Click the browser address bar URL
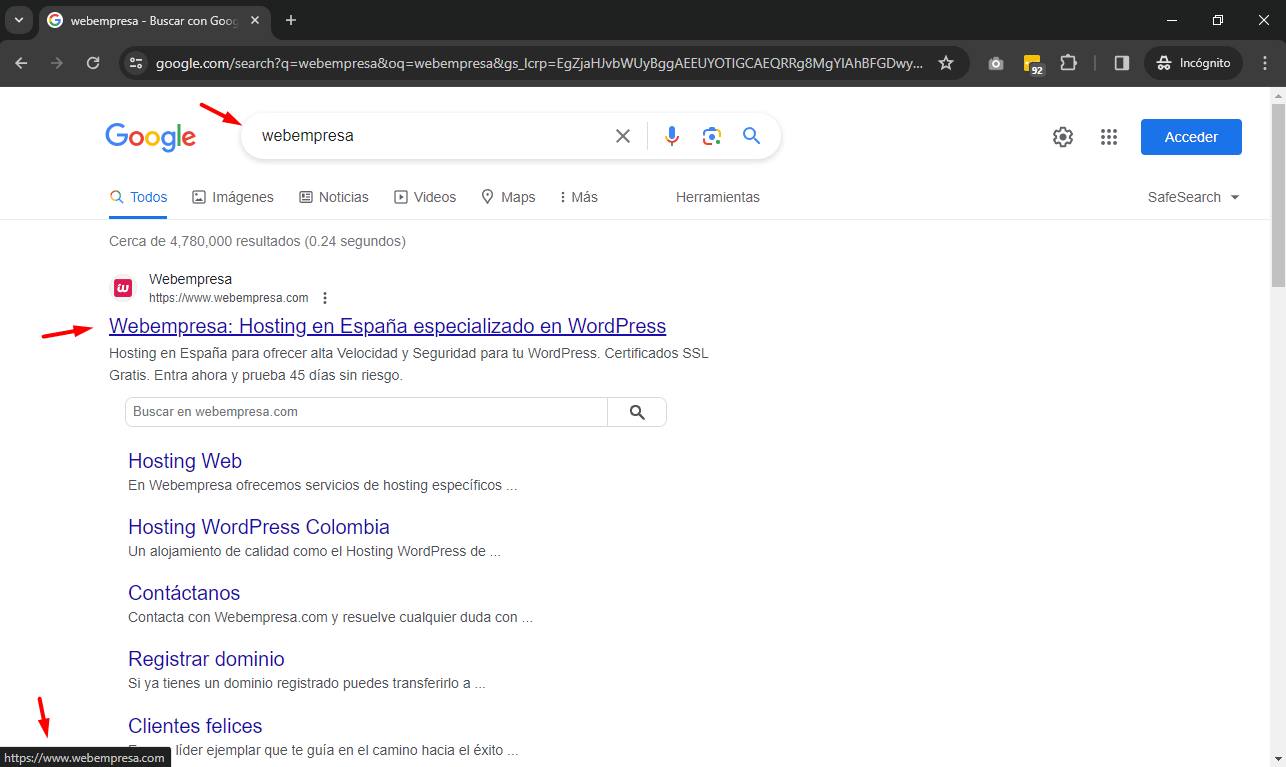This screenshot has width=1286, height=767. click(539, 63)
